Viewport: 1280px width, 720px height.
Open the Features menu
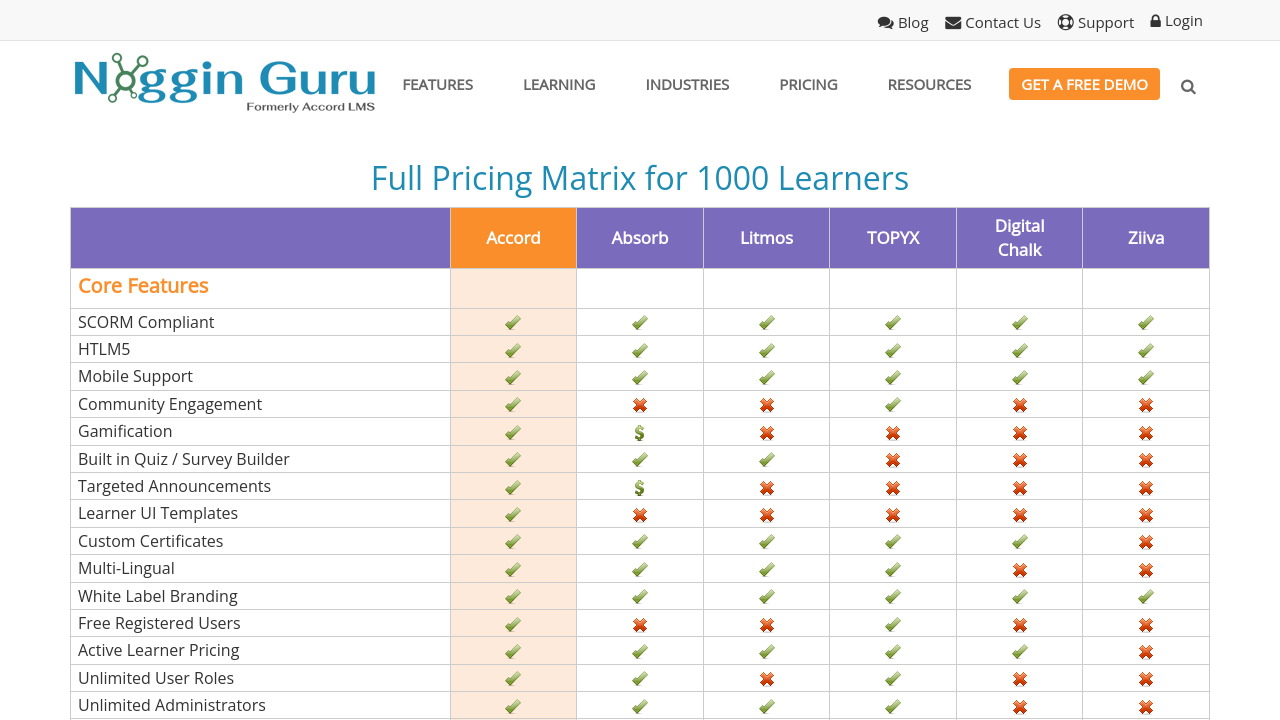438,84
